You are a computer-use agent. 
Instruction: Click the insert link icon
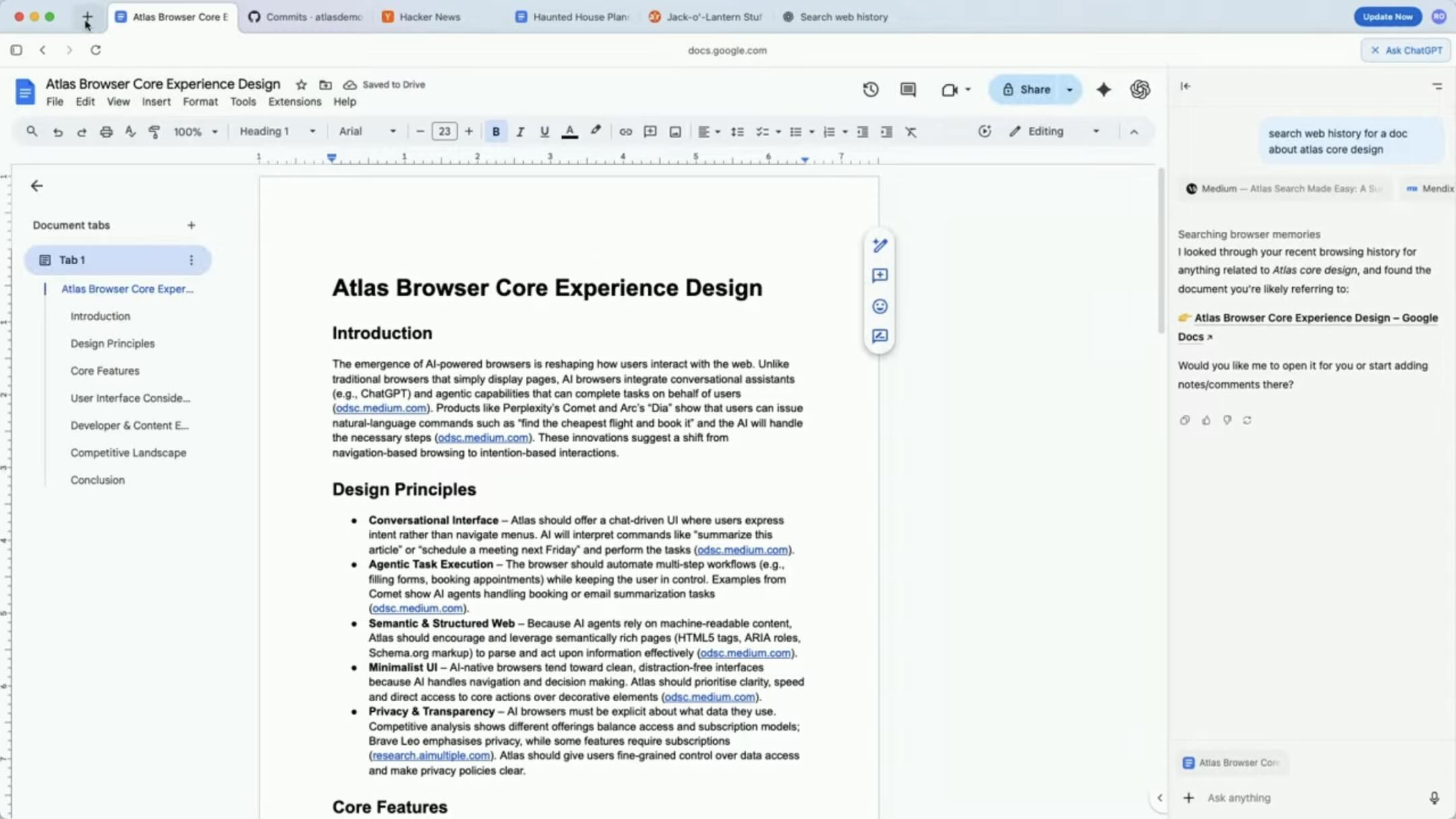click(626, 131)
